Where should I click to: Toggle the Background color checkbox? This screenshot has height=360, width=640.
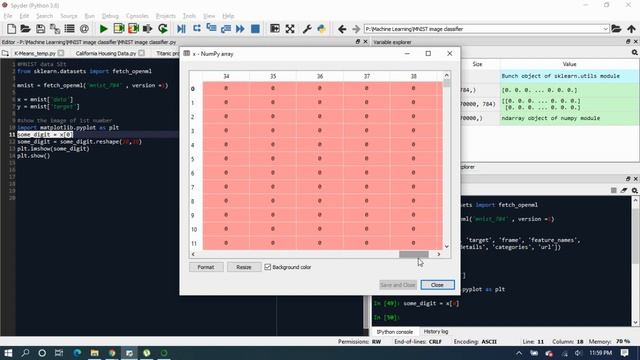pyautogui.click(x=268, y=267)
